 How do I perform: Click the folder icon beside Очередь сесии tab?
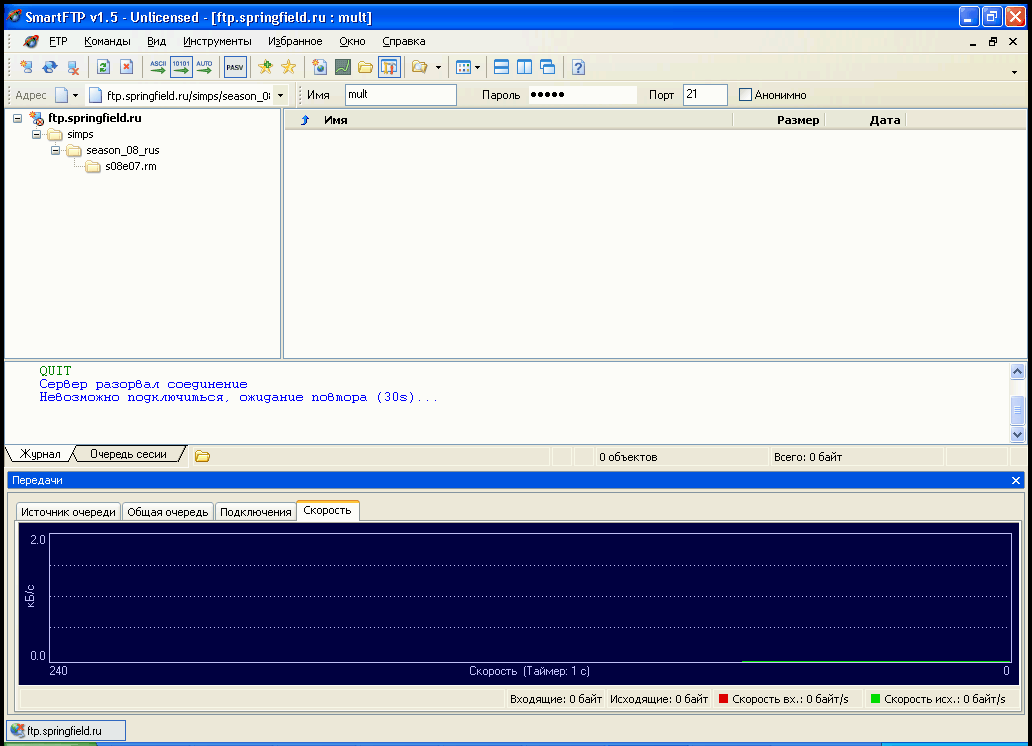click(x=202, y=456)
